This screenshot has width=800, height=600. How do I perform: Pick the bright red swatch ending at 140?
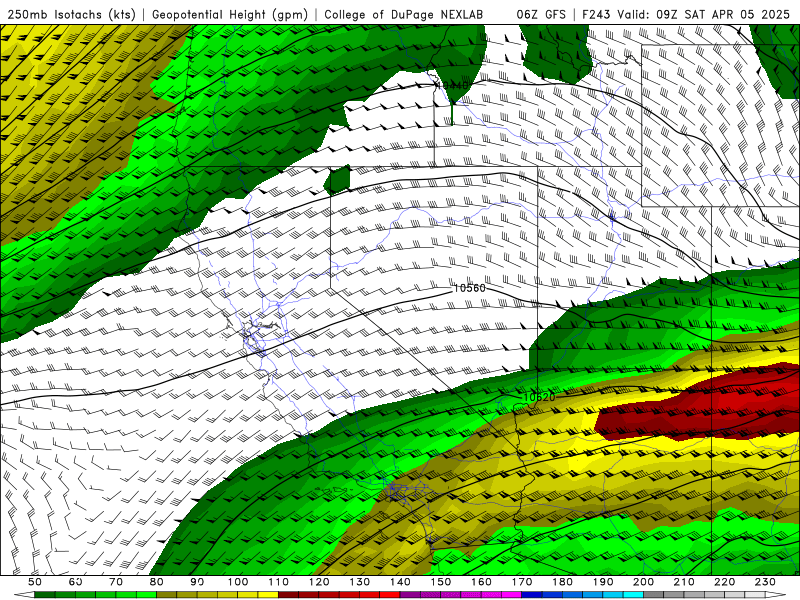(390, 595)
